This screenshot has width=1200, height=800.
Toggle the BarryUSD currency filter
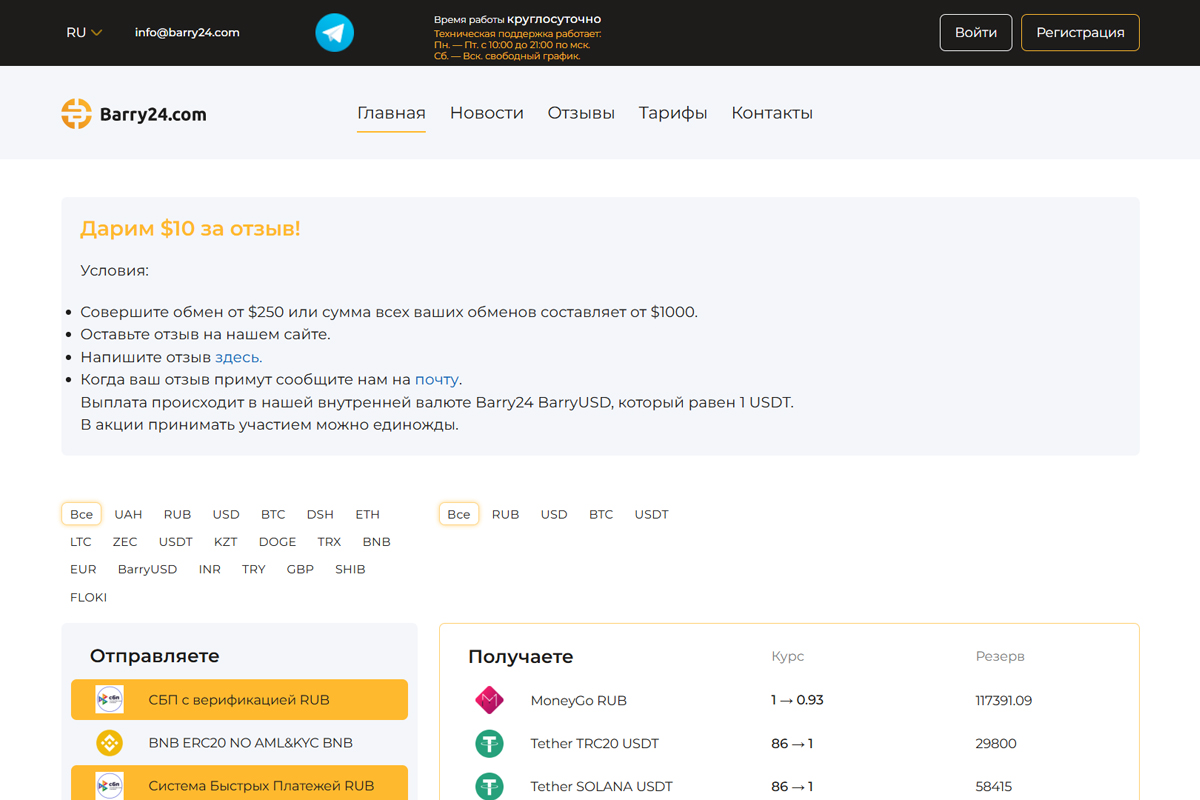(x=147, y=568)
